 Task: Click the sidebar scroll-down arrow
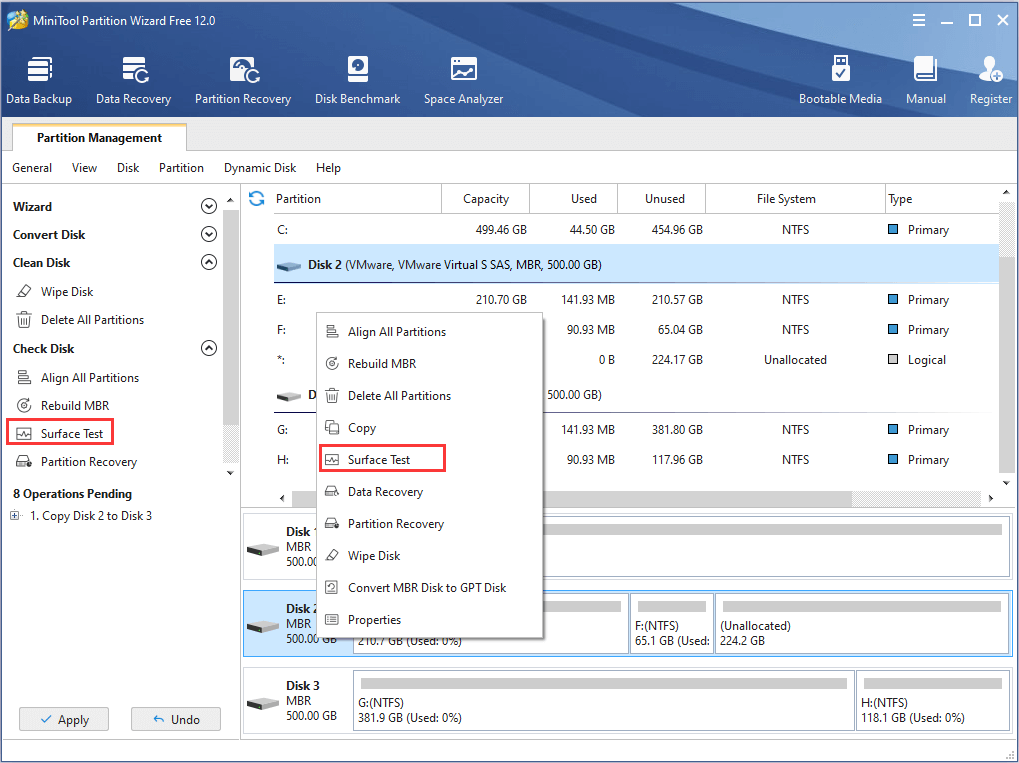[x=230, y=472]
